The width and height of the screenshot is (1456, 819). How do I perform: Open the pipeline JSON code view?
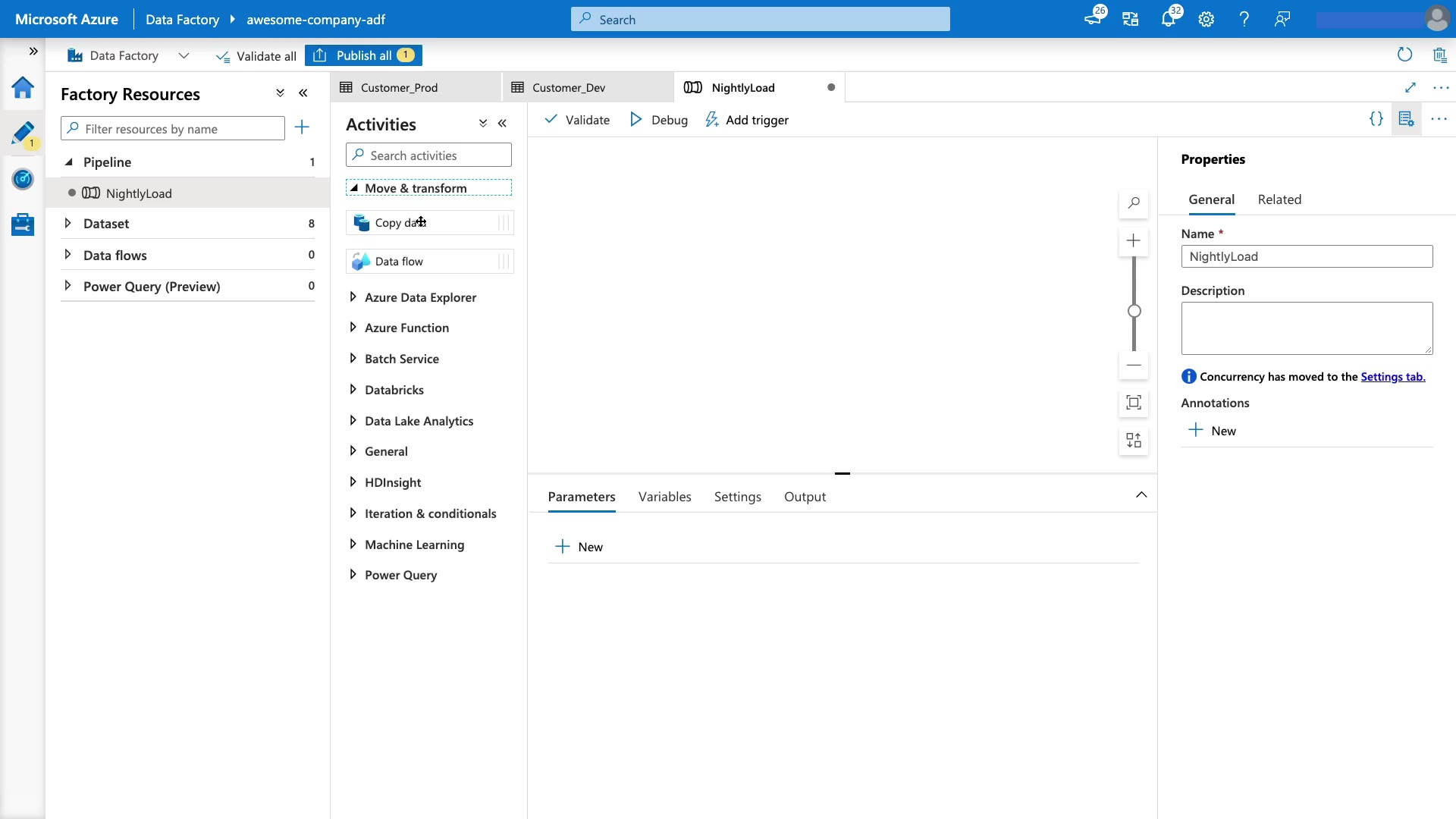1376,119
